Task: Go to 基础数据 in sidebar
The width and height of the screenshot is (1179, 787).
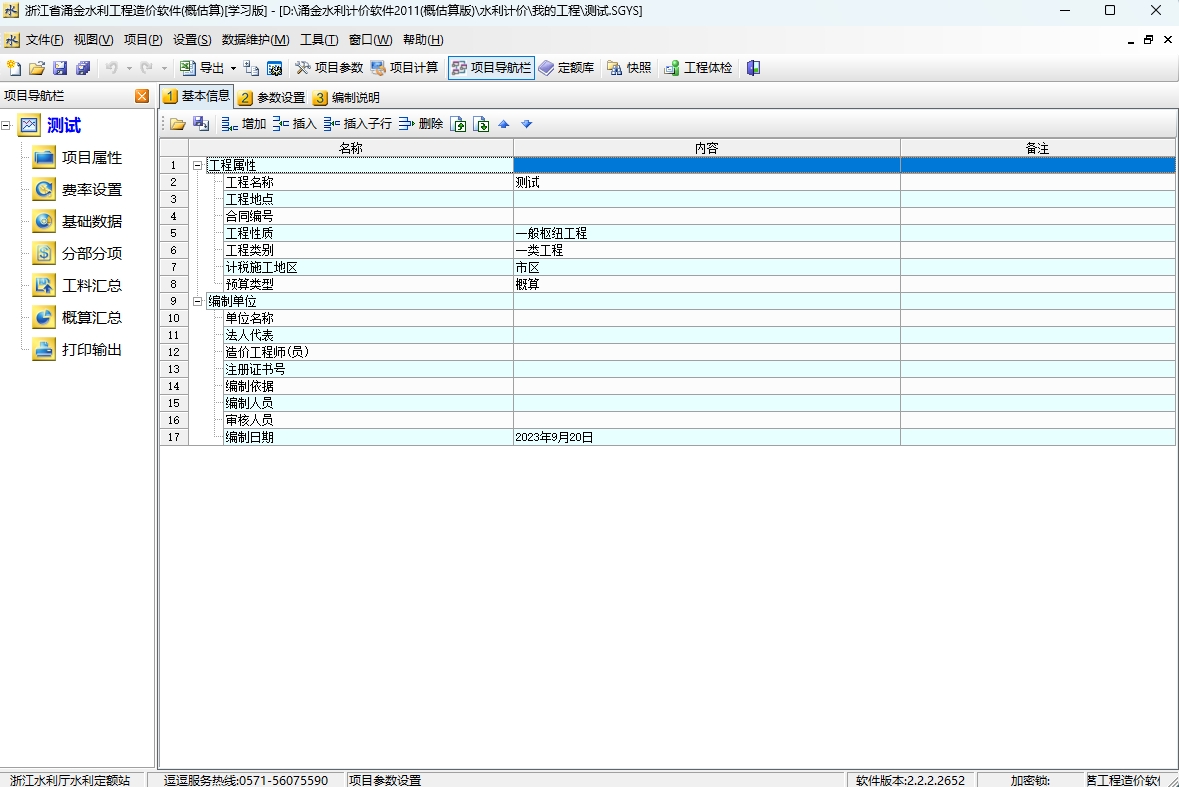Action: (x=77, y=222)
